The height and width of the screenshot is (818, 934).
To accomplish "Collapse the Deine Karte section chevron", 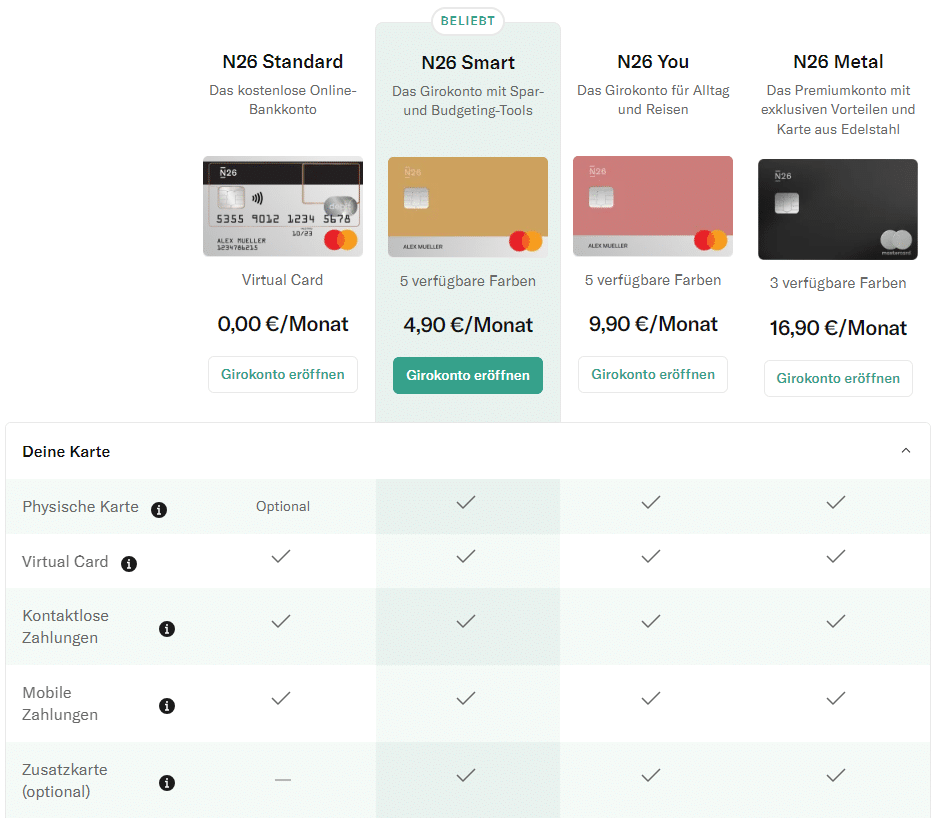I will tap(905, 450).
